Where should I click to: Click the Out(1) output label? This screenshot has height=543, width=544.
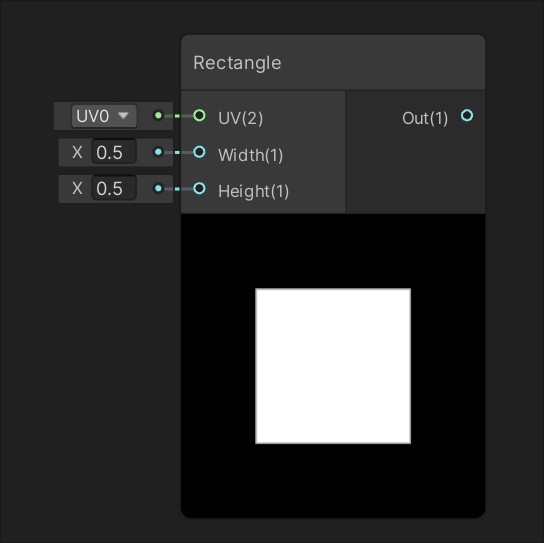pos(425,118)
